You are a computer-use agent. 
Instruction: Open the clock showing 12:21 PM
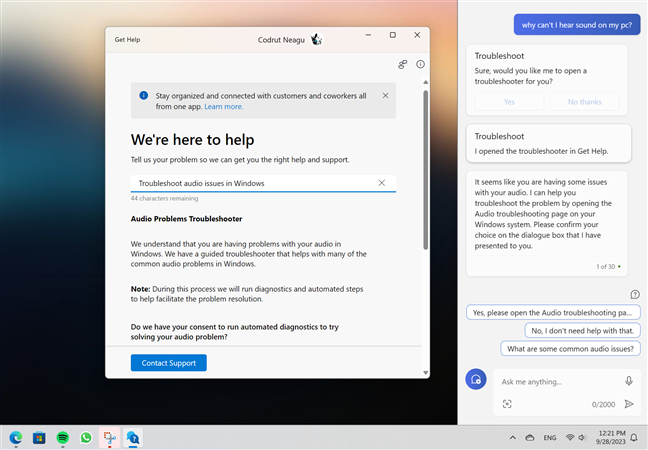612,437
